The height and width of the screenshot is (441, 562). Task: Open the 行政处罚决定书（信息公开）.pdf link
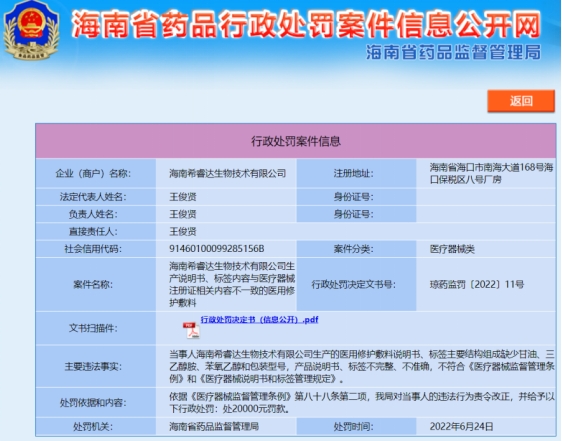(259, 319)
